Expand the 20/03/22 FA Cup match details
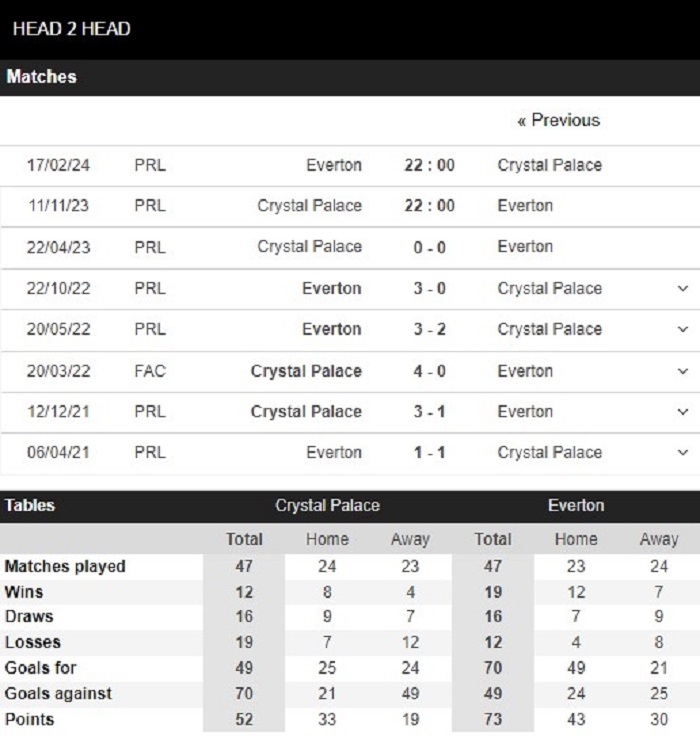This screenshot has width=700, height=736. (x=683, y=371)
